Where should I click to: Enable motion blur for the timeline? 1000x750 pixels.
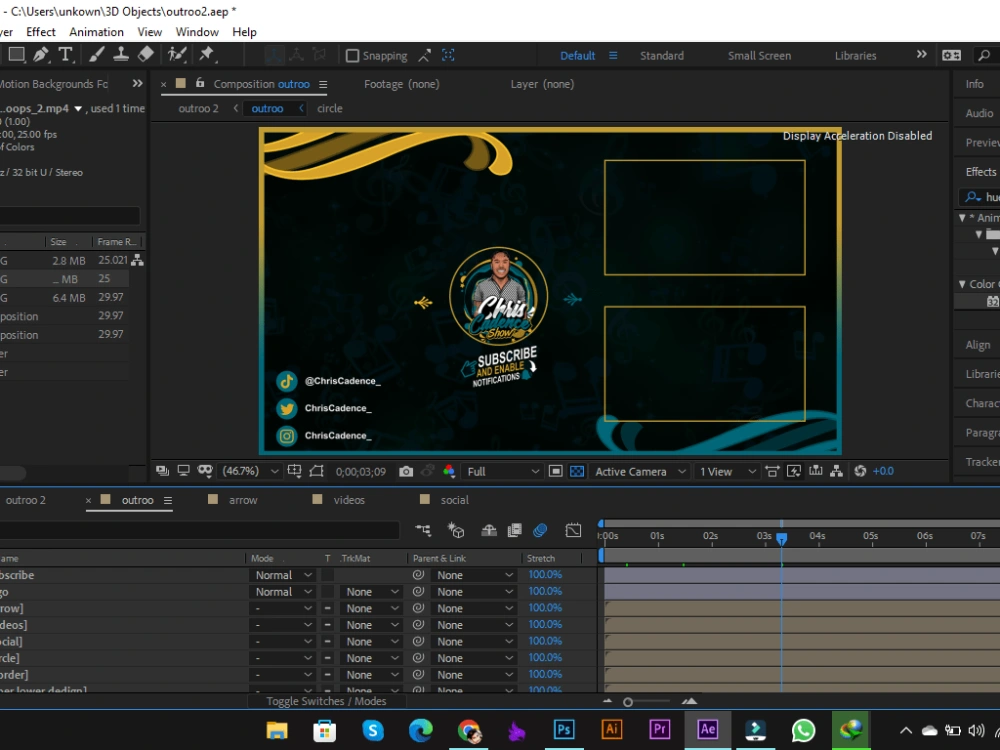pyautogui.click(x=540, y=530)
